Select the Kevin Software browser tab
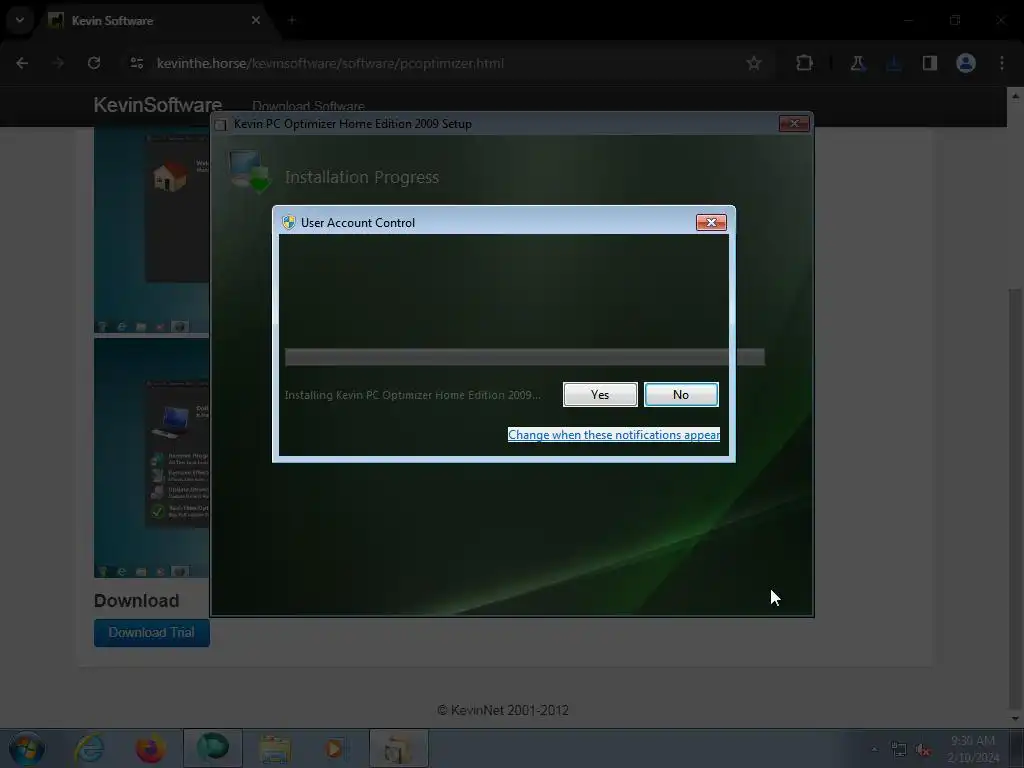This screenshot has width=1024, height=768. coord(155,21)
